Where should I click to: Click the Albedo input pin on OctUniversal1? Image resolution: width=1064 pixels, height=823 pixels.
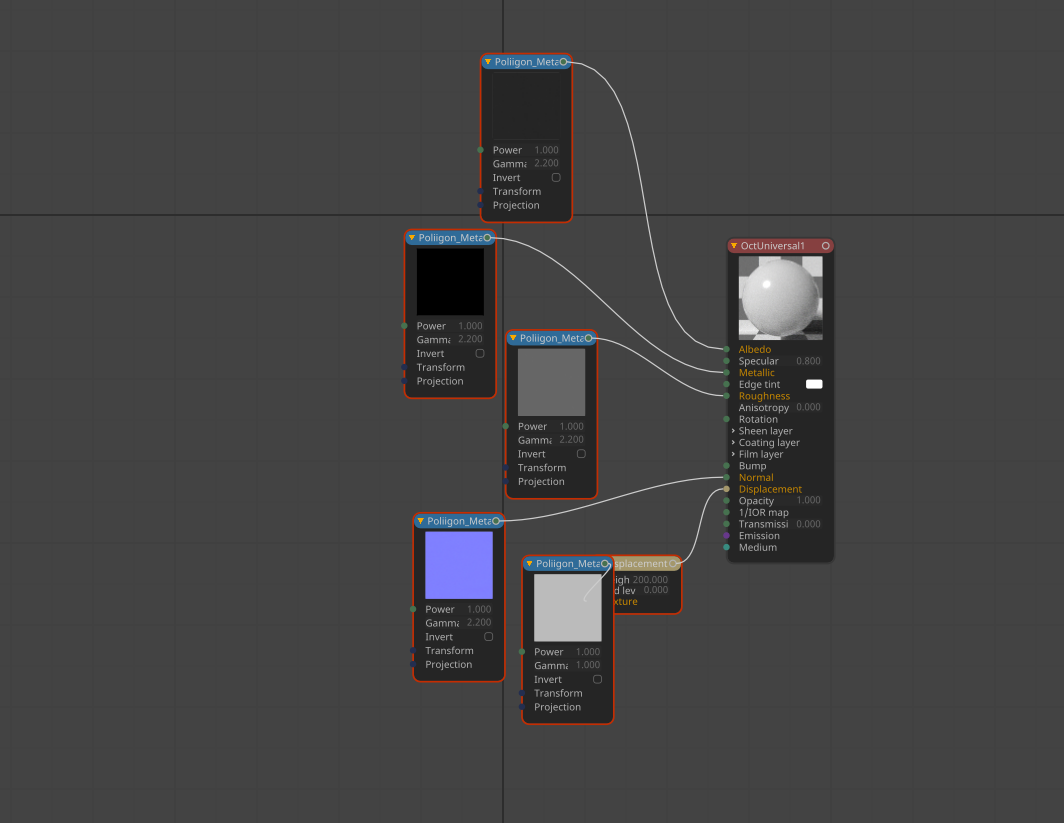coord(727,350)
